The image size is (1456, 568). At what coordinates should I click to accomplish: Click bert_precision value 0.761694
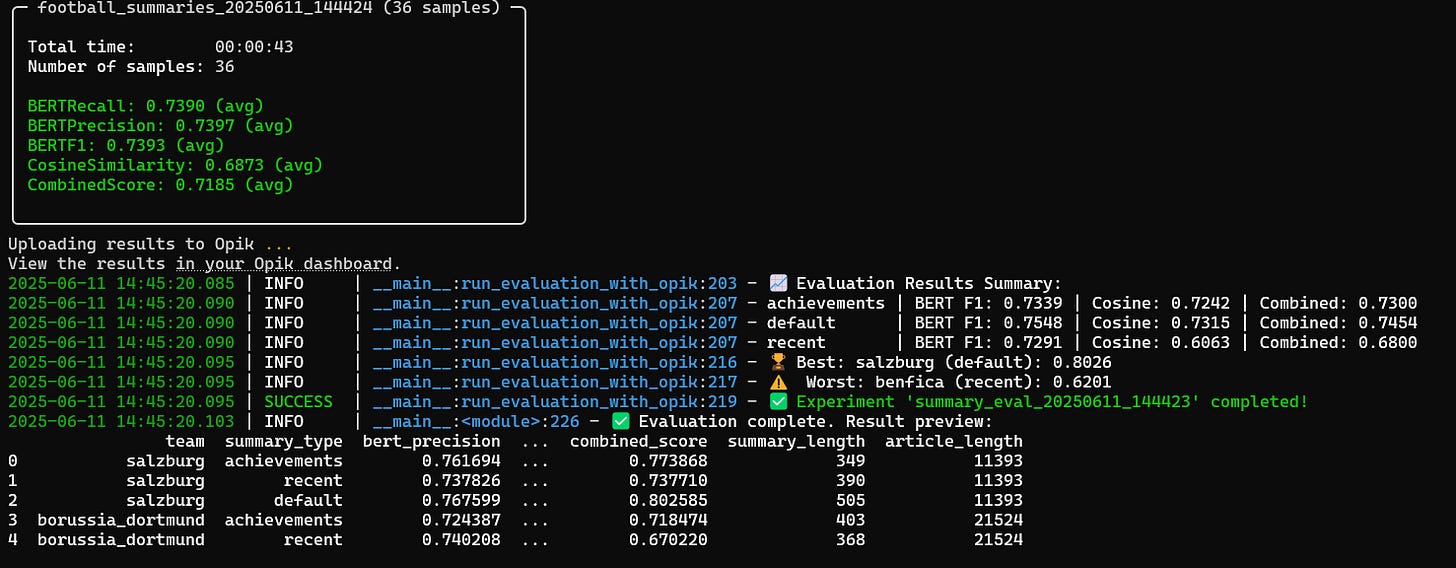coord(461,460)
